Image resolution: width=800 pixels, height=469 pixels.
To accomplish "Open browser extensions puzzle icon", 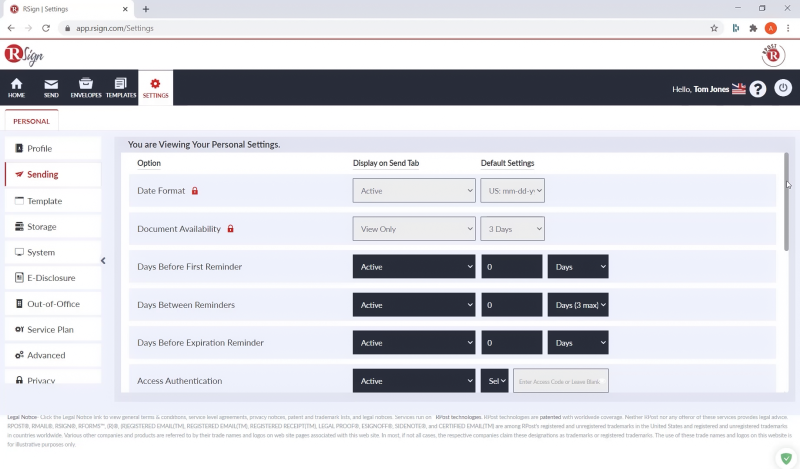I will [753, 28].
